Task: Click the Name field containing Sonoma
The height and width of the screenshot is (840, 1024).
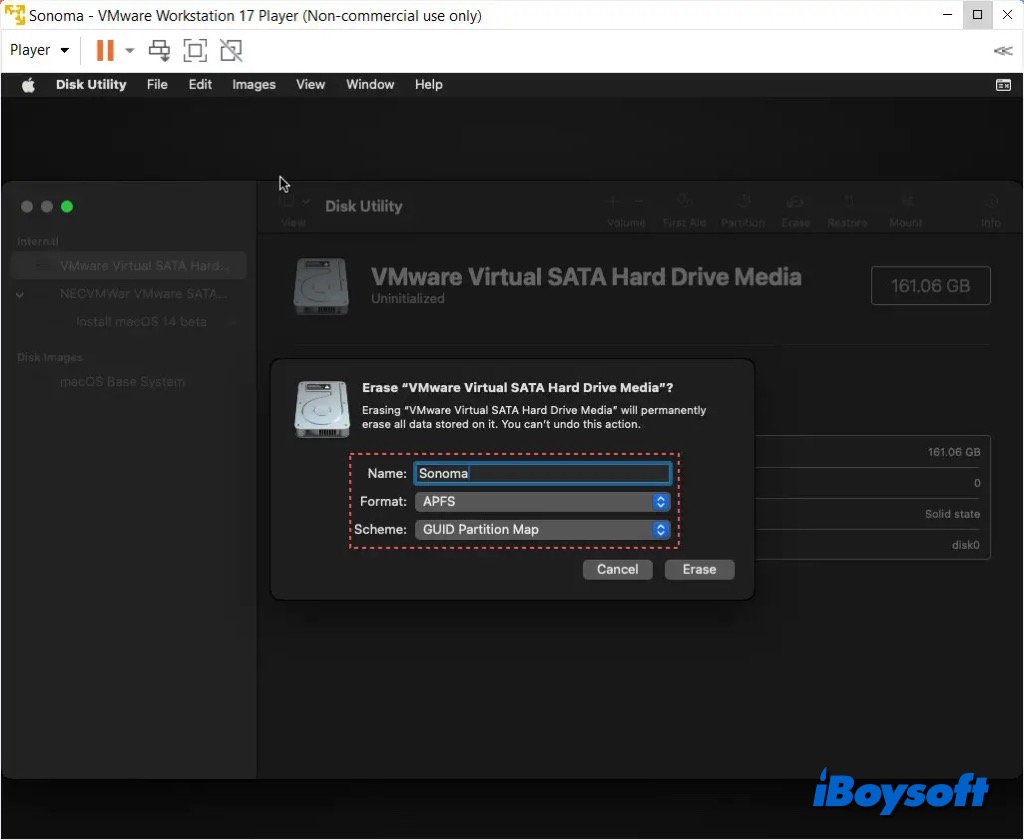Action: (542, 474)
